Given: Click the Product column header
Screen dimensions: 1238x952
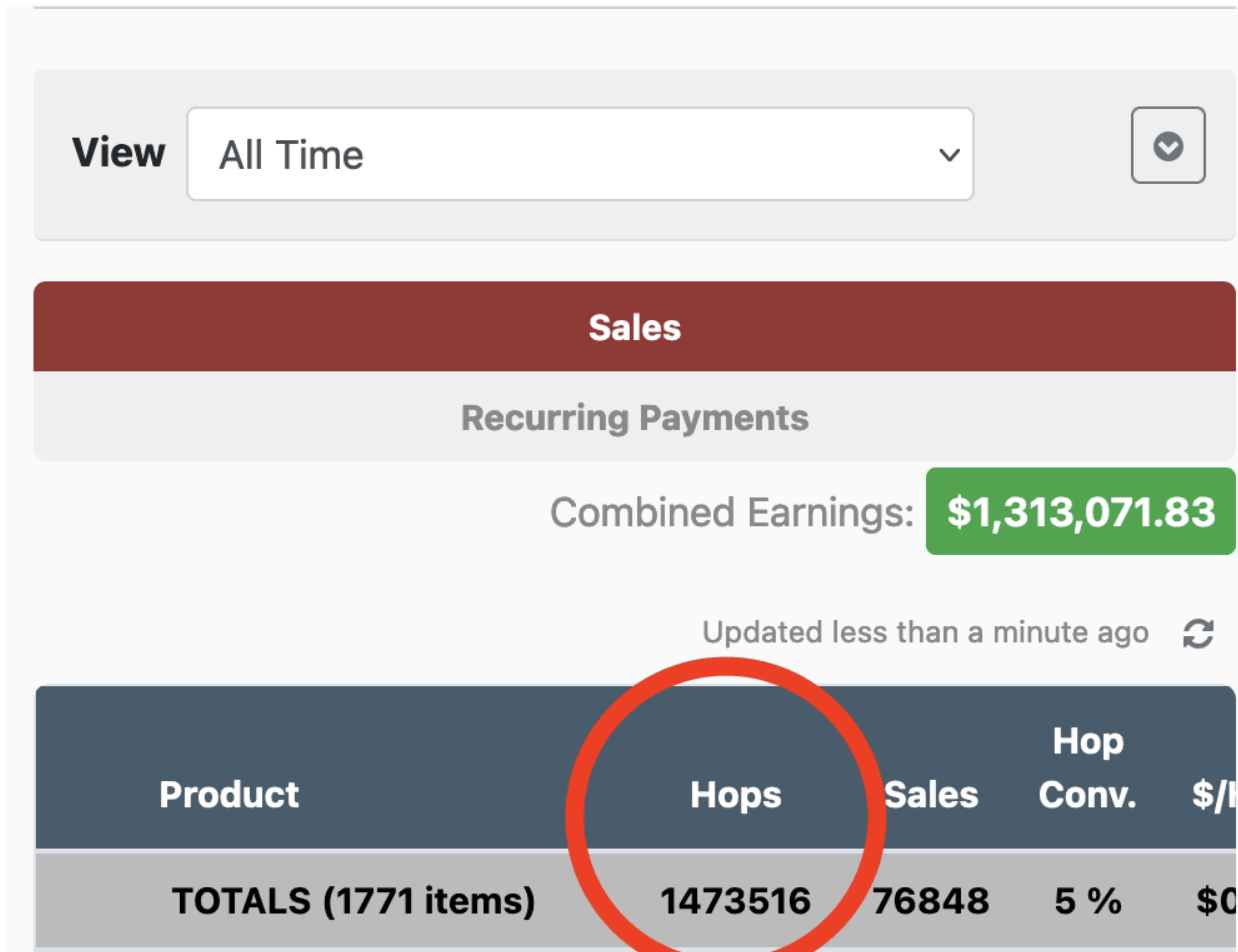Looking at the screenshot, I should click(228, 795).
